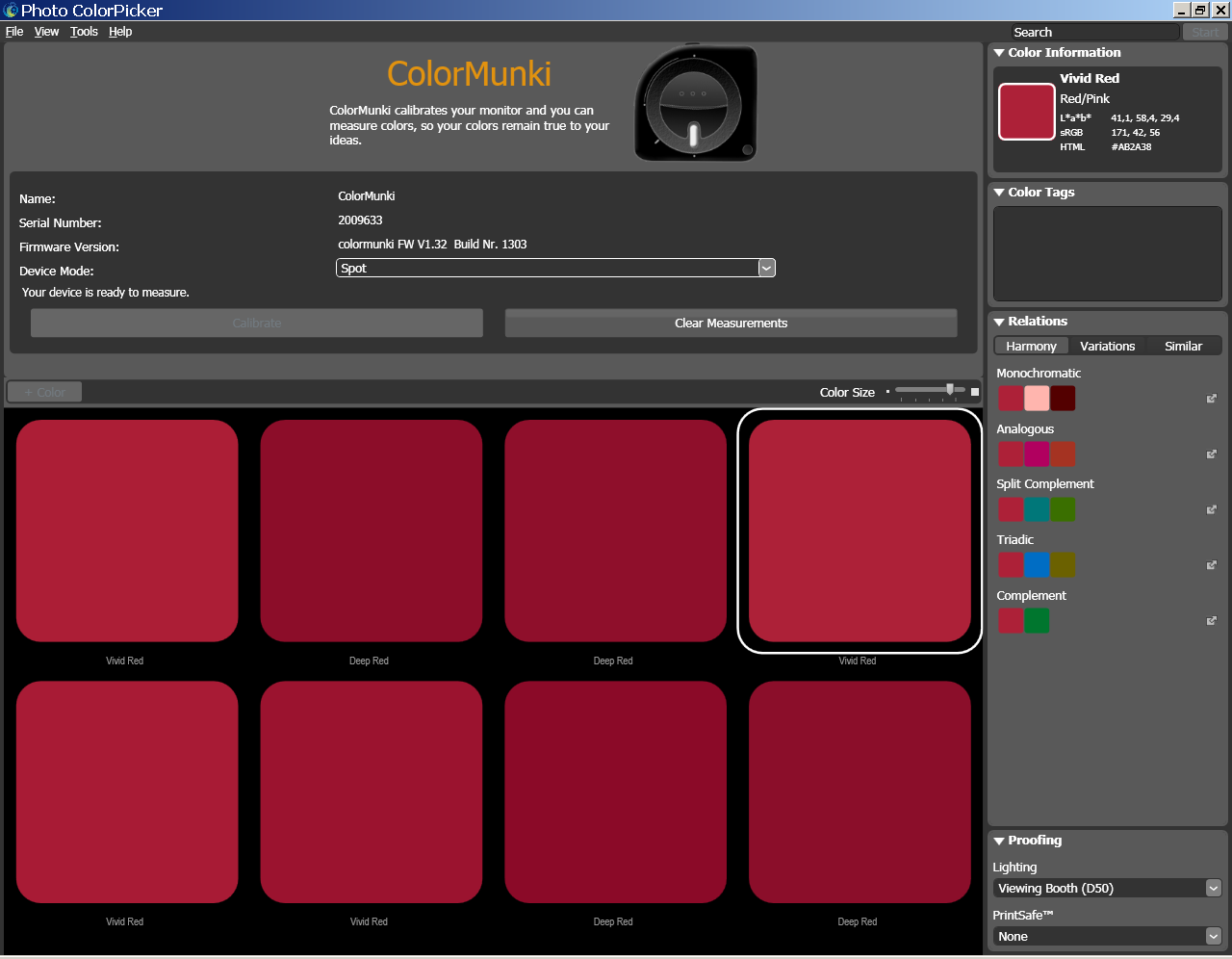Open Analogous harmony pop-out icon

pos(1212,454)
